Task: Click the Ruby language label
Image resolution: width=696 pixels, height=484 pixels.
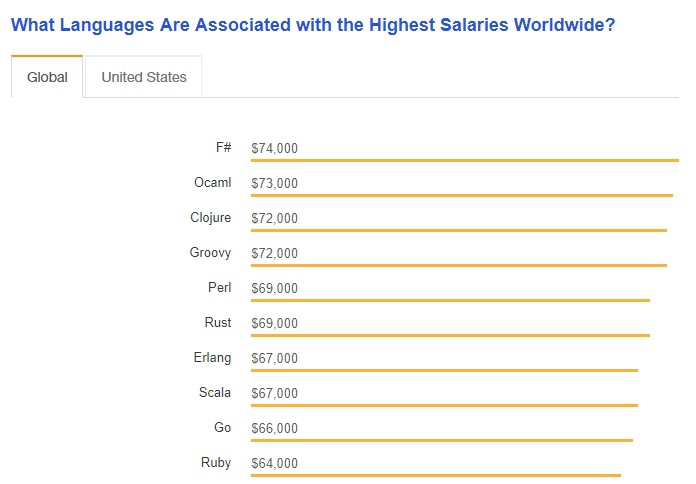Action: point(215,462)
